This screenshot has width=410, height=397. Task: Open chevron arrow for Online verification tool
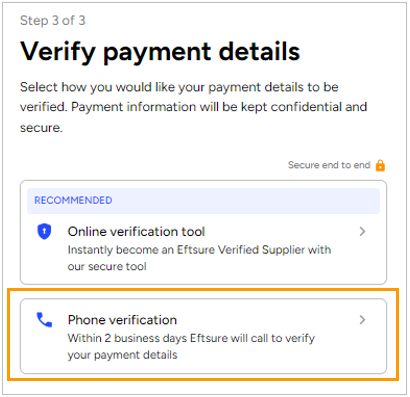362,231
